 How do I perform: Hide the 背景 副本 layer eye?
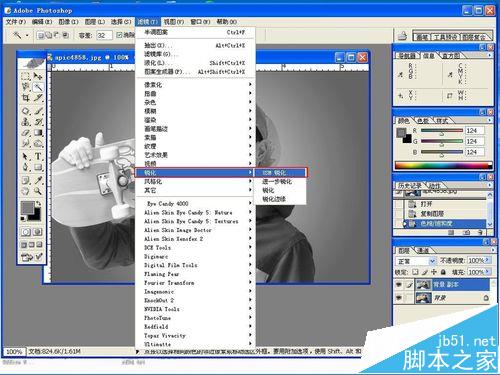click(x=399, y=285)
